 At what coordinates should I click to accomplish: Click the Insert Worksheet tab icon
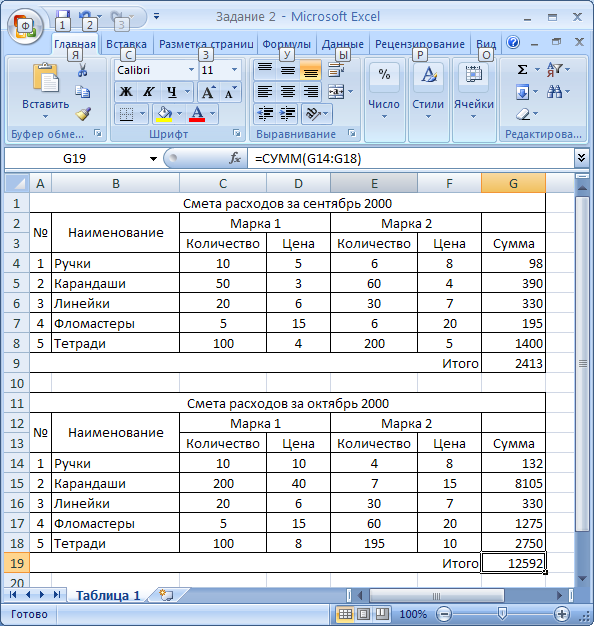click(x=166, y=595)
